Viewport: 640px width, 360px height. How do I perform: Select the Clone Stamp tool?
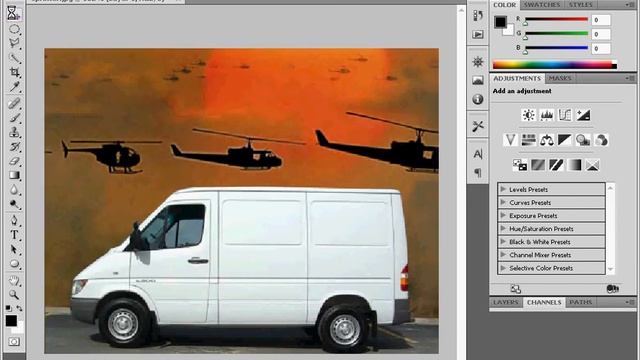coord(14,132)
